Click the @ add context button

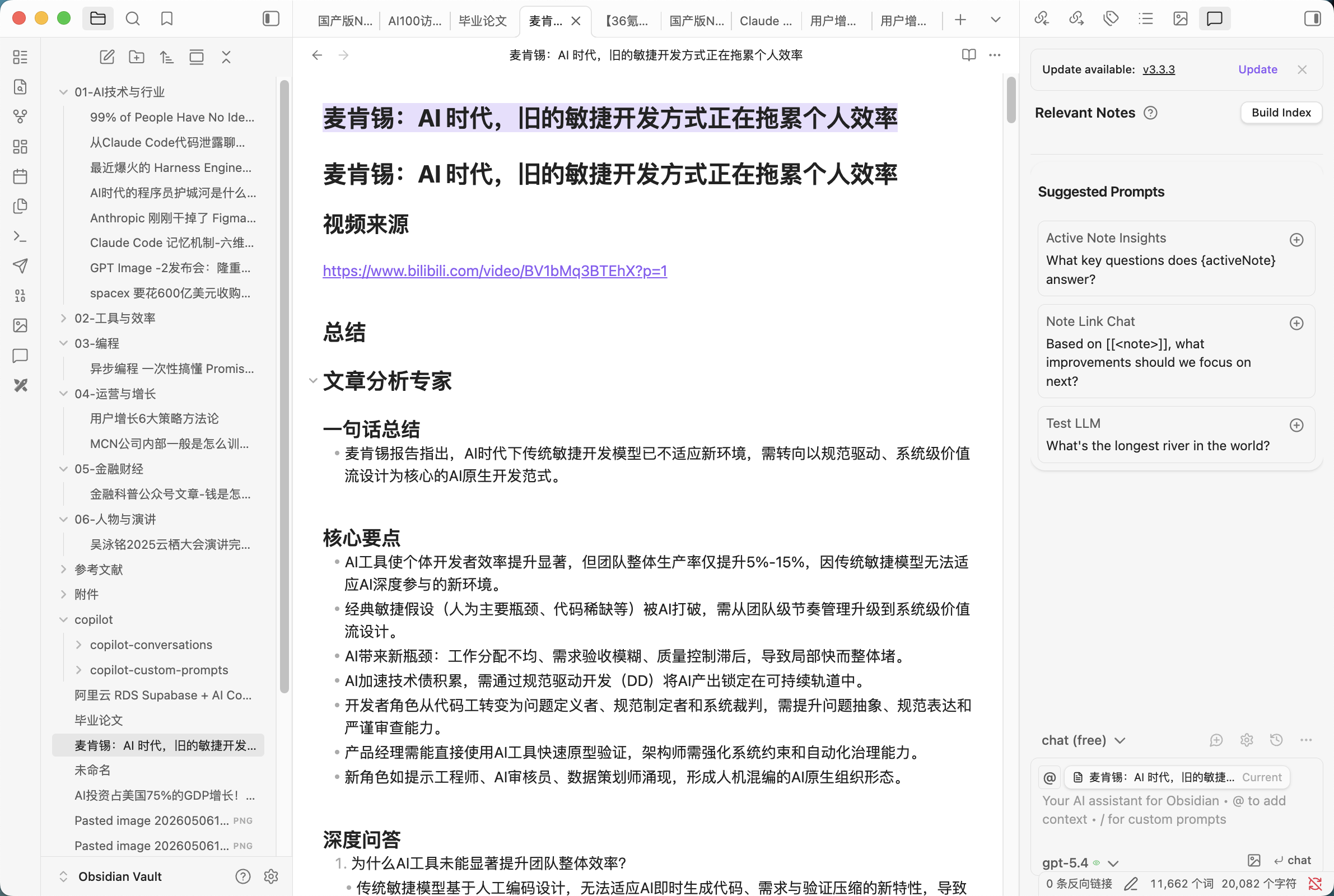coord(1050,777)
